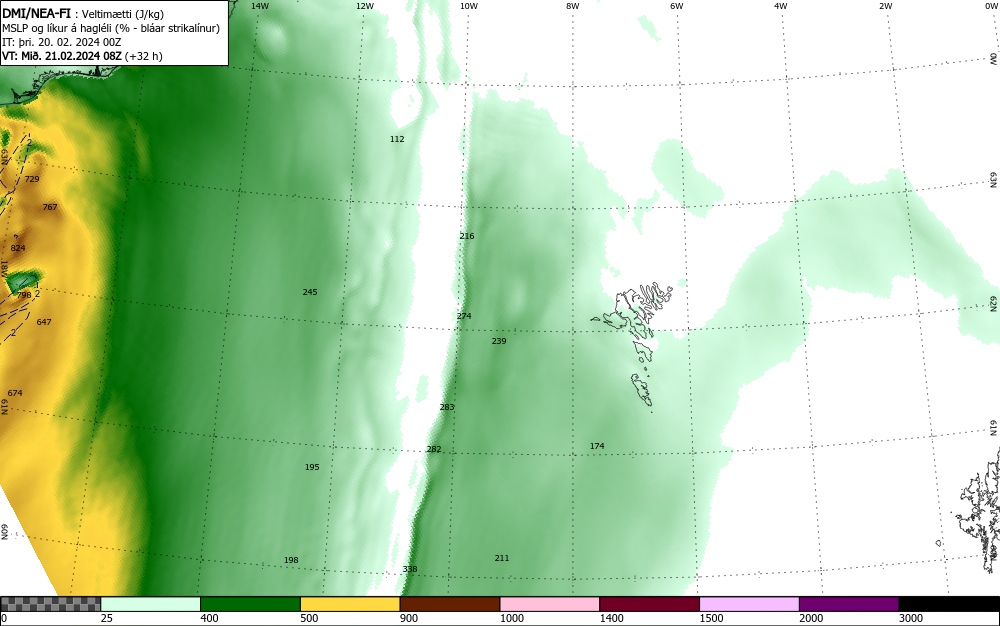The width and height of the screenshot is (1000, 626).
Task: Click the 12W longitude label
Action: click(364, 6)
